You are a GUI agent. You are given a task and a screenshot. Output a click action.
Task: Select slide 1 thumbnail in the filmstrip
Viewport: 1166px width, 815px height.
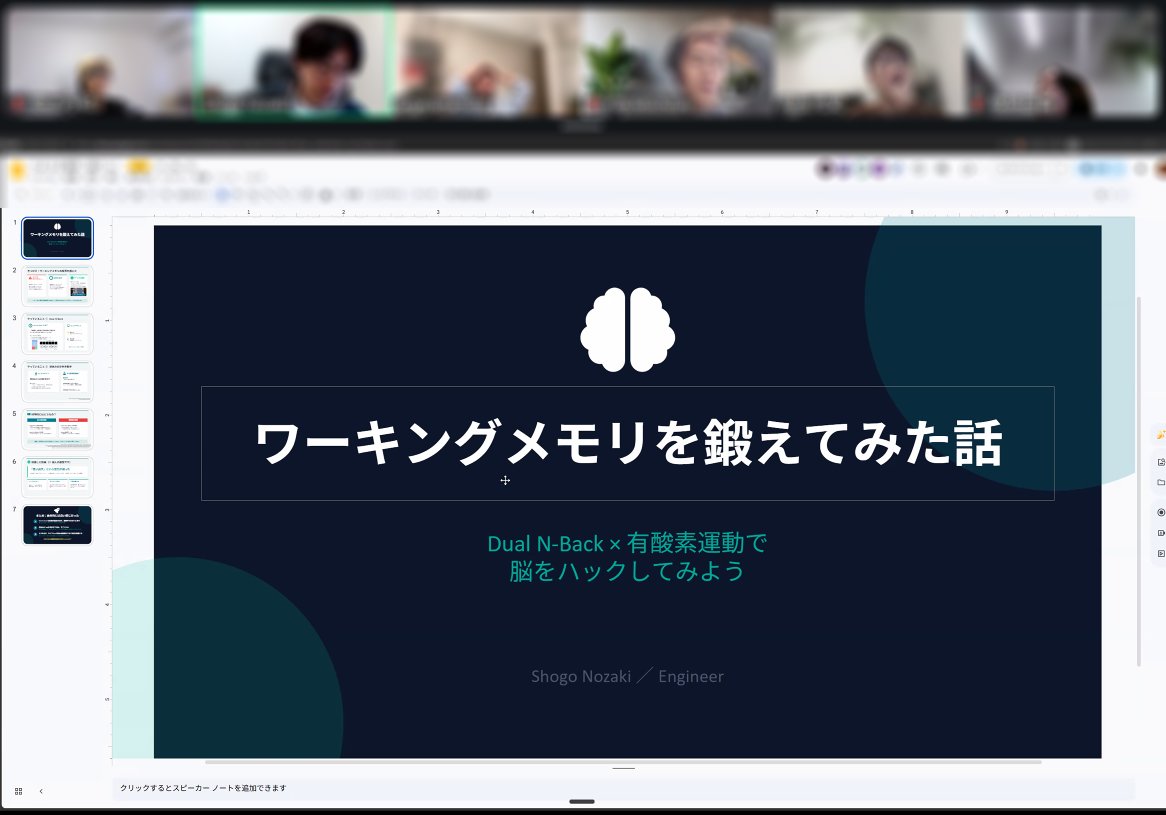57,238
